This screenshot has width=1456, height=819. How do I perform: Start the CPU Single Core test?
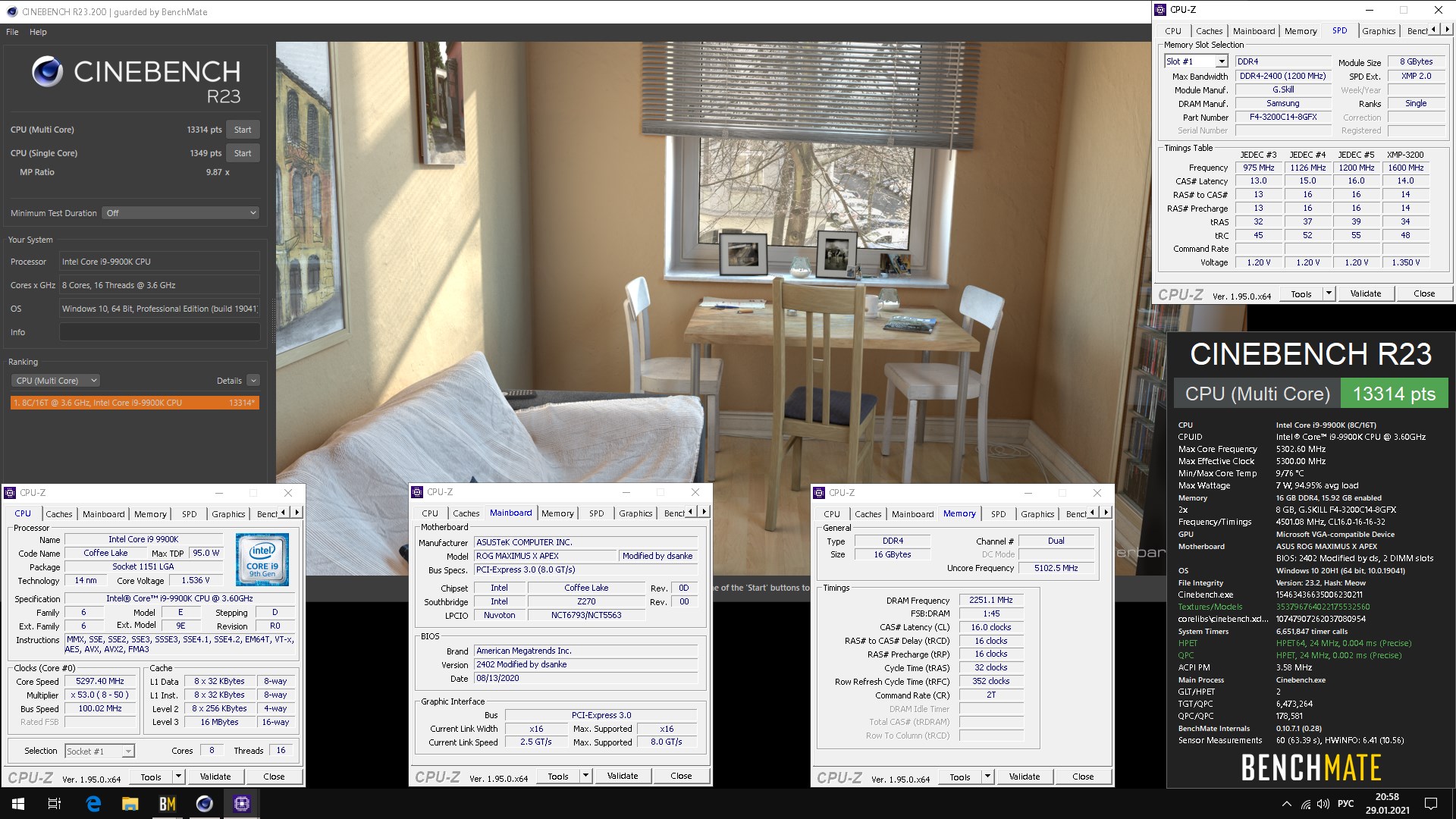coord(243,153)
